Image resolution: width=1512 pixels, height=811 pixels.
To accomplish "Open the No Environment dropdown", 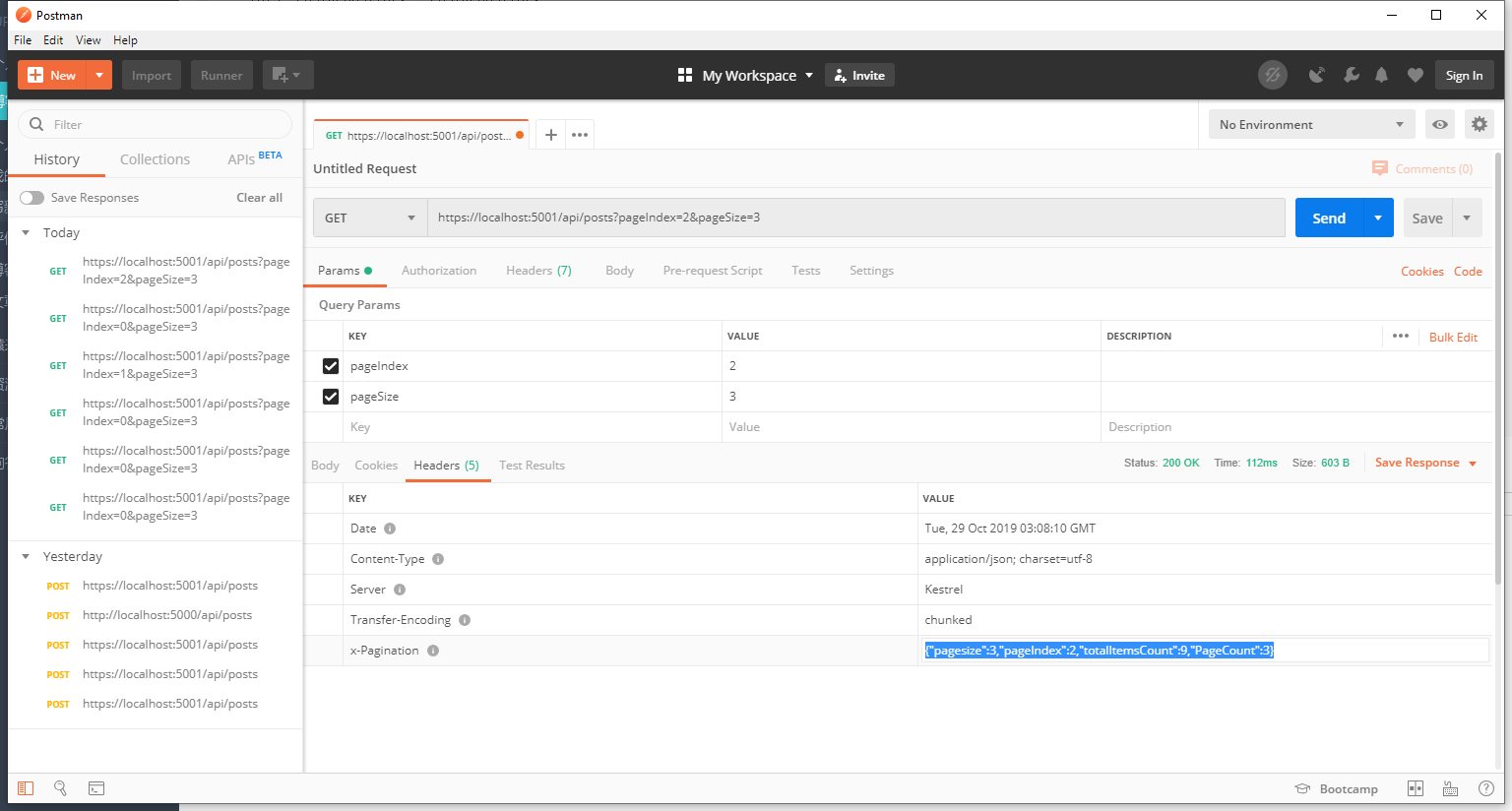I will (1311, 124).
